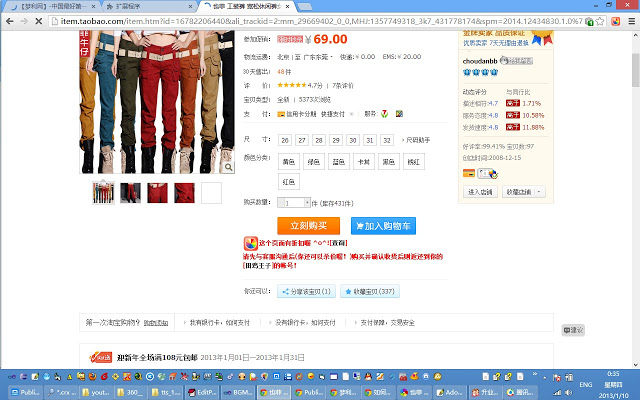Click the browser forward arrow
This screenshot has width=640, height=400.
(24, 21)
